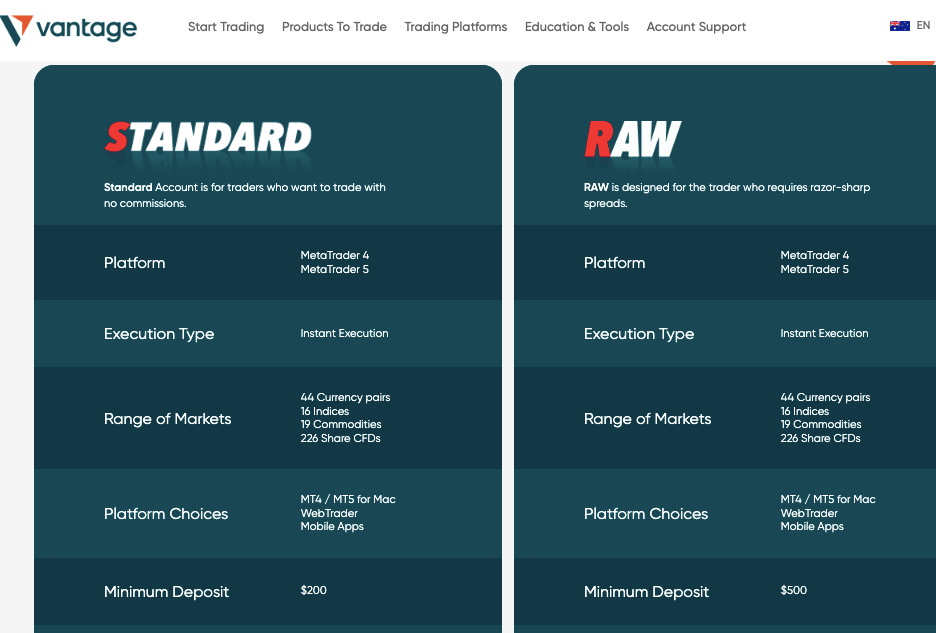Click Minimum Deposit label in RAW card
This screenshot has height=633, width=936.
(x=646, y=592)
